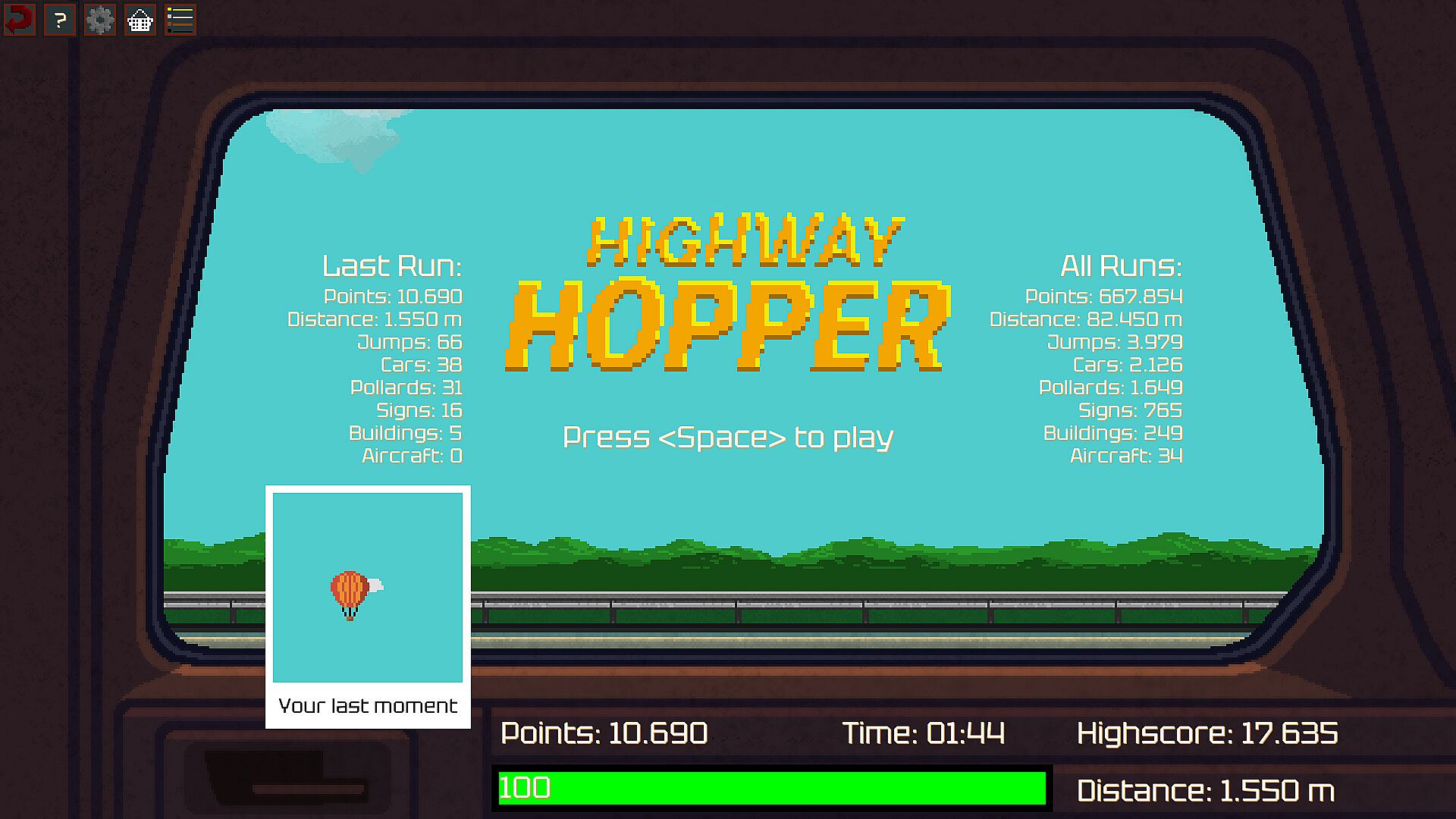Open the shop basket icon

[x=140, y=20]
